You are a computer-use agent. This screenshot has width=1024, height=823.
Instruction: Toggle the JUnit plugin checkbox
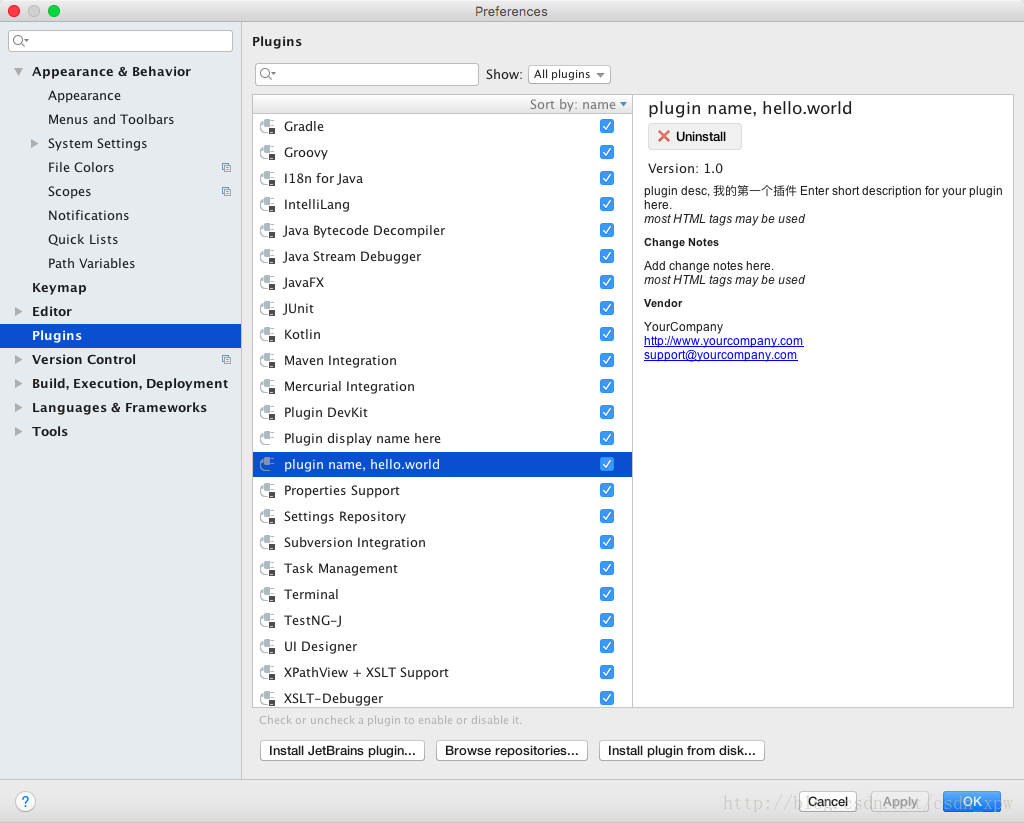click(x=607, y=308)
